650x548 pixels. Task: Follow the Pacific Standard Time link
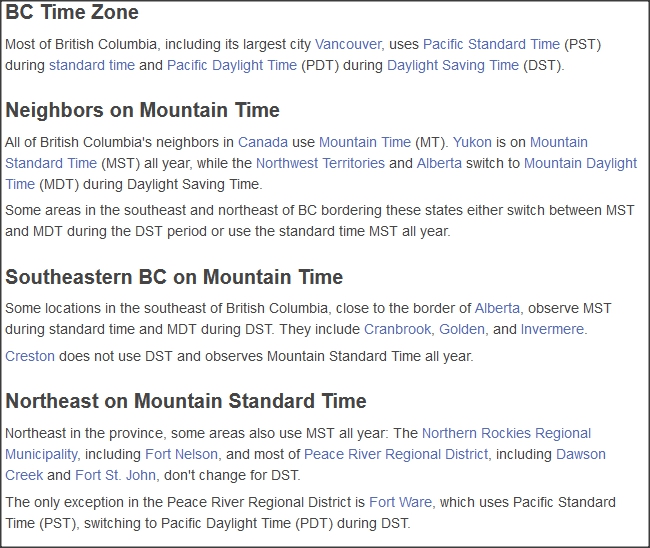tap(491, 44)
